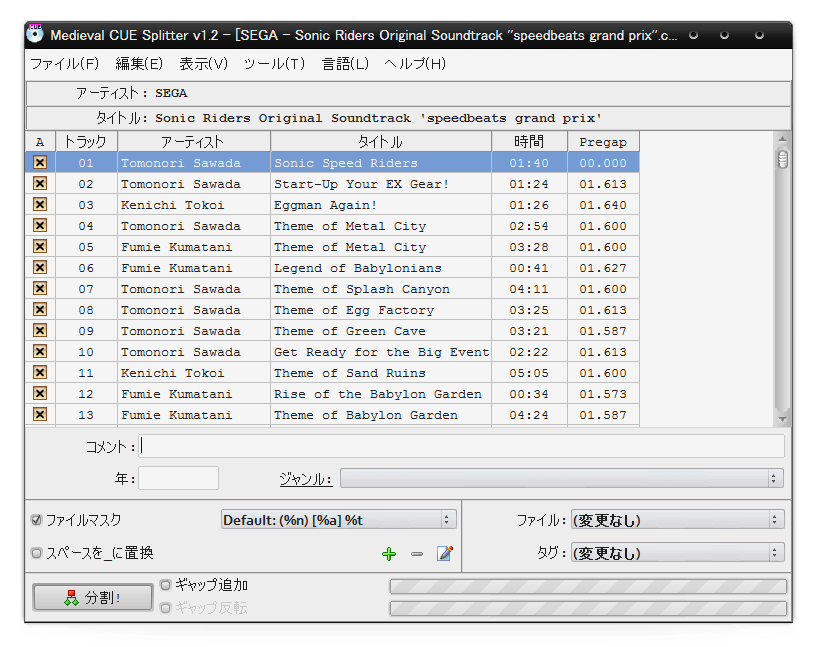This screenshot has height=647, width=817.
Task: Click the CUE Splitter app icon in title bar
Action: pos(35,34)
